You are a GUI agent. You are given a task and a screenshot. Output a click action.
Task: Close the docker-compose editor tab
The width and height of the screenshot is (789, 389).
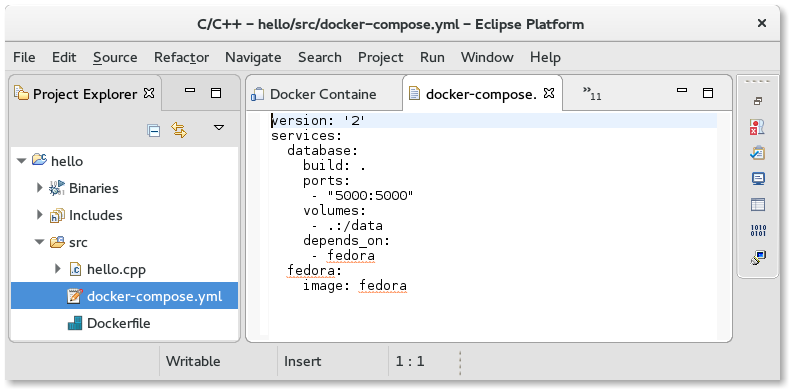click(x=549, y=93)
